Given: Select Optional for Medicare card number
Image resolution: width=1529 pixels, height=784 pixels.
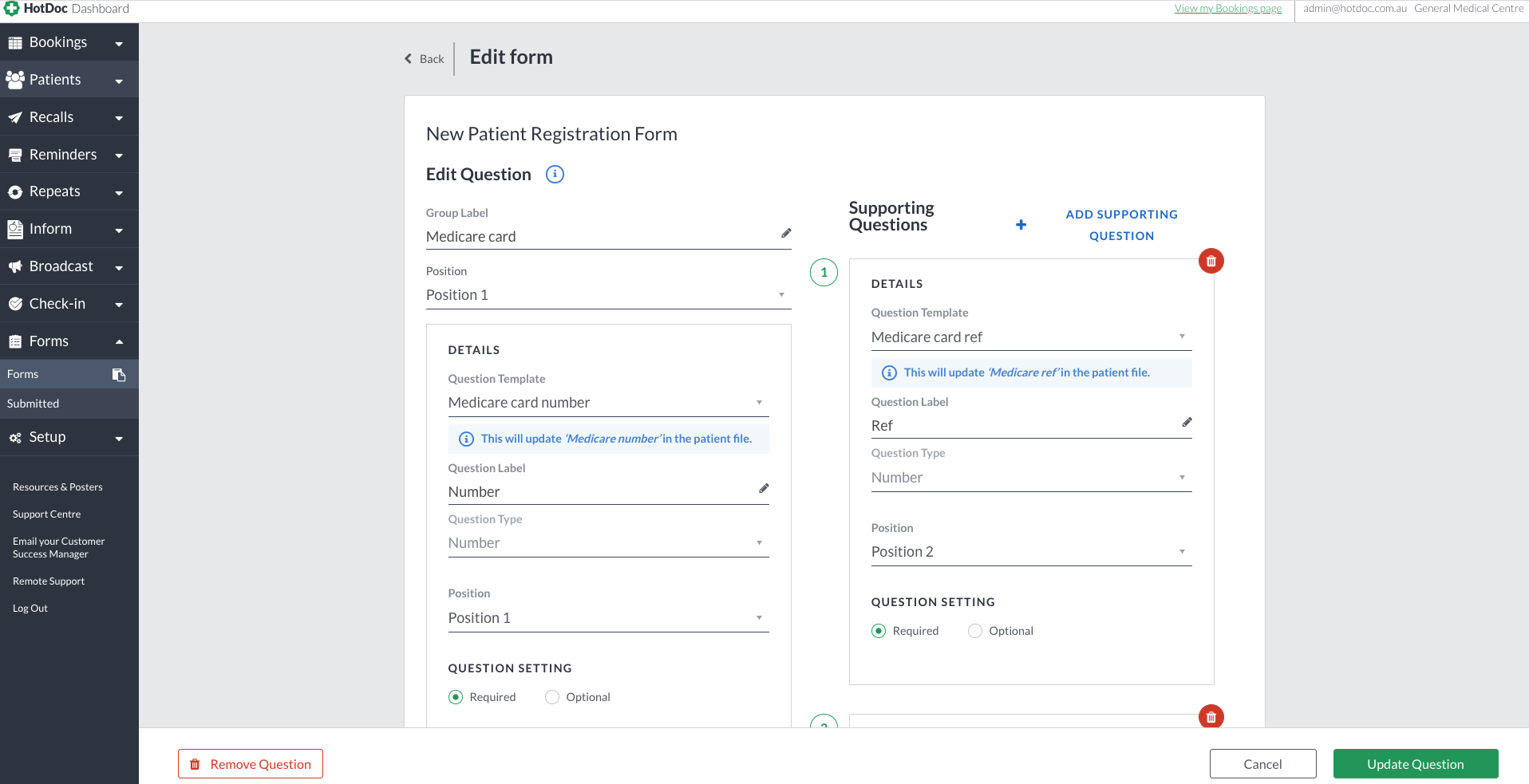Looking at the screenshot, I should click(x=552, y=697).
